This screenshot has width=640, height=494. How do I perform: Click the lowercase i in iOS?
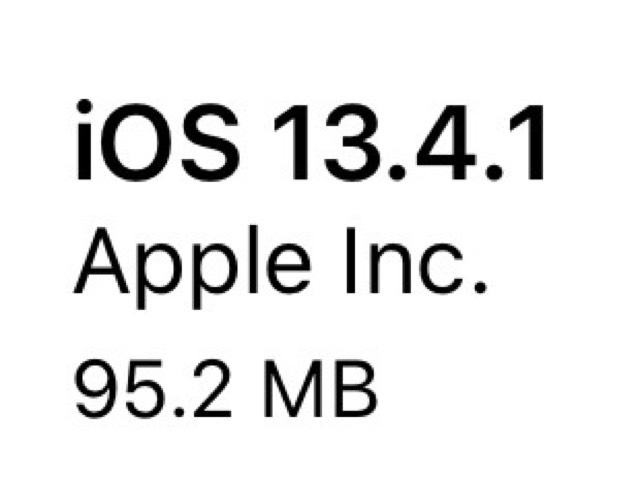pyautogui.click(x=84, y=140)
